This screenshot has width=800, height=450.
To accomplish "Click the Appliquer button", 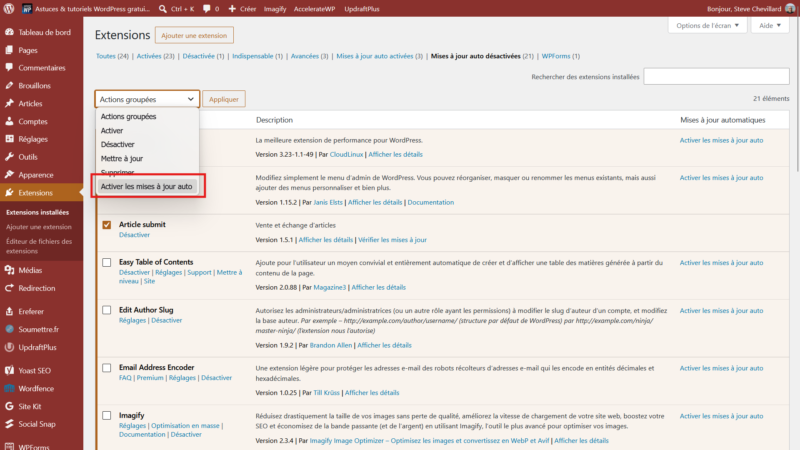I will coord(224,99).
